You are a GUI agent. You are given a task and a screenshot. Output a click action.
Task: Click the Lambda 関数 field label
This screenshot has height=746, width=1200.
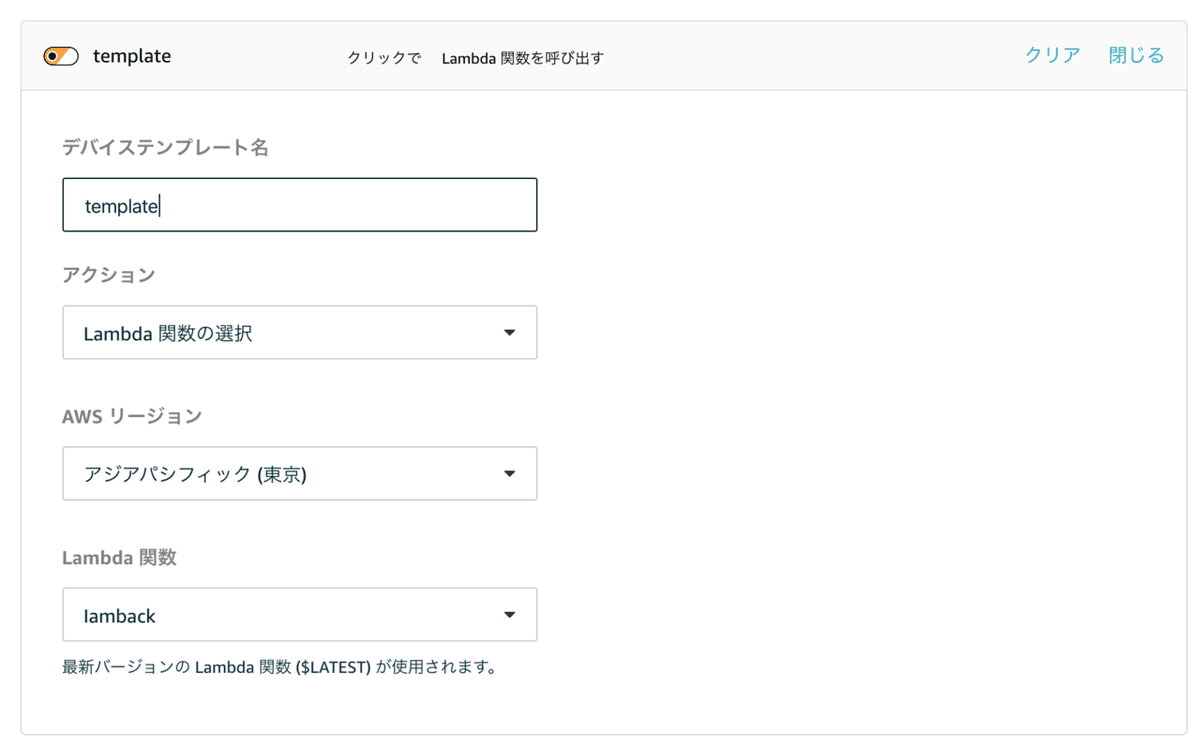tap(119, 557)
